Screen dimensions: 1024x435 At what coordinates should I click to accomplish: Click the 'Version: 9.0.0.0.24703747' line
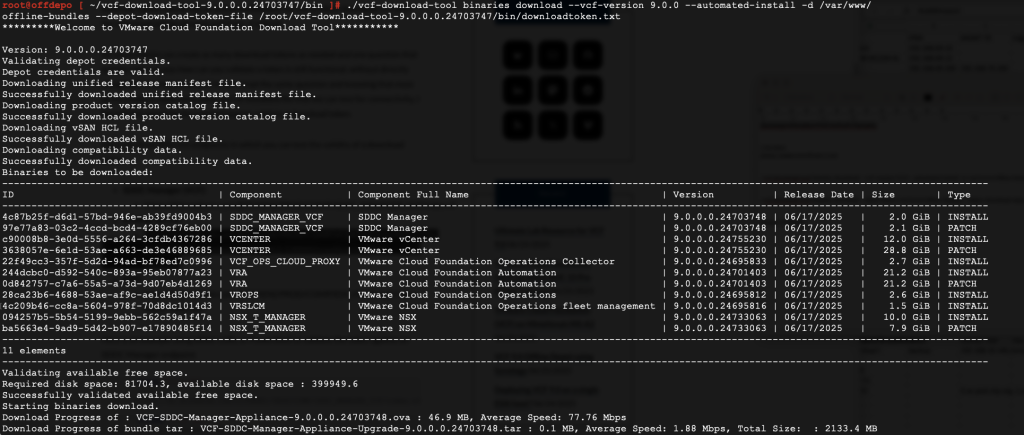[75, 50]
